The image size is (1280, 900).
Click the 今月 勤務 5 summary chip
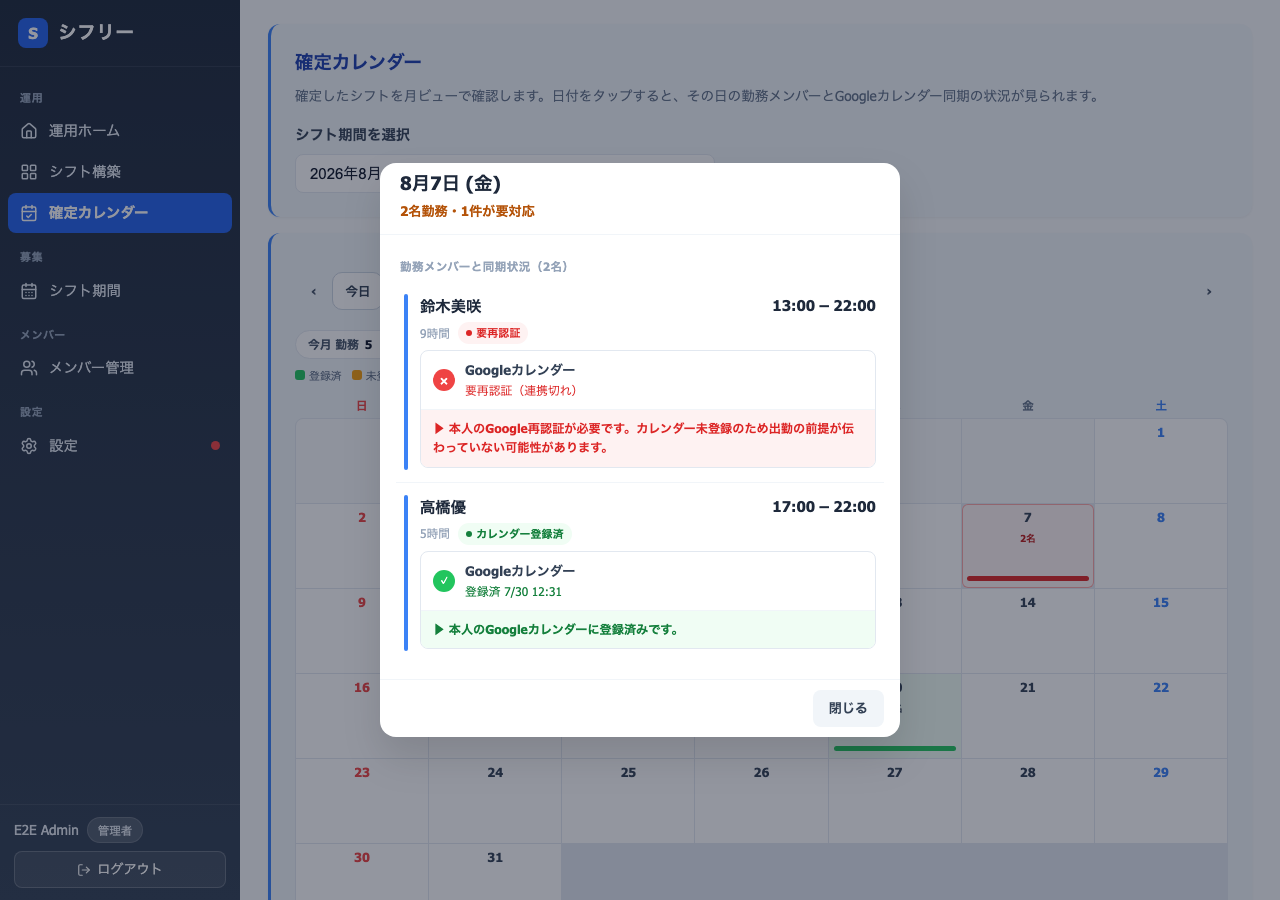click(x=339, y=345)
